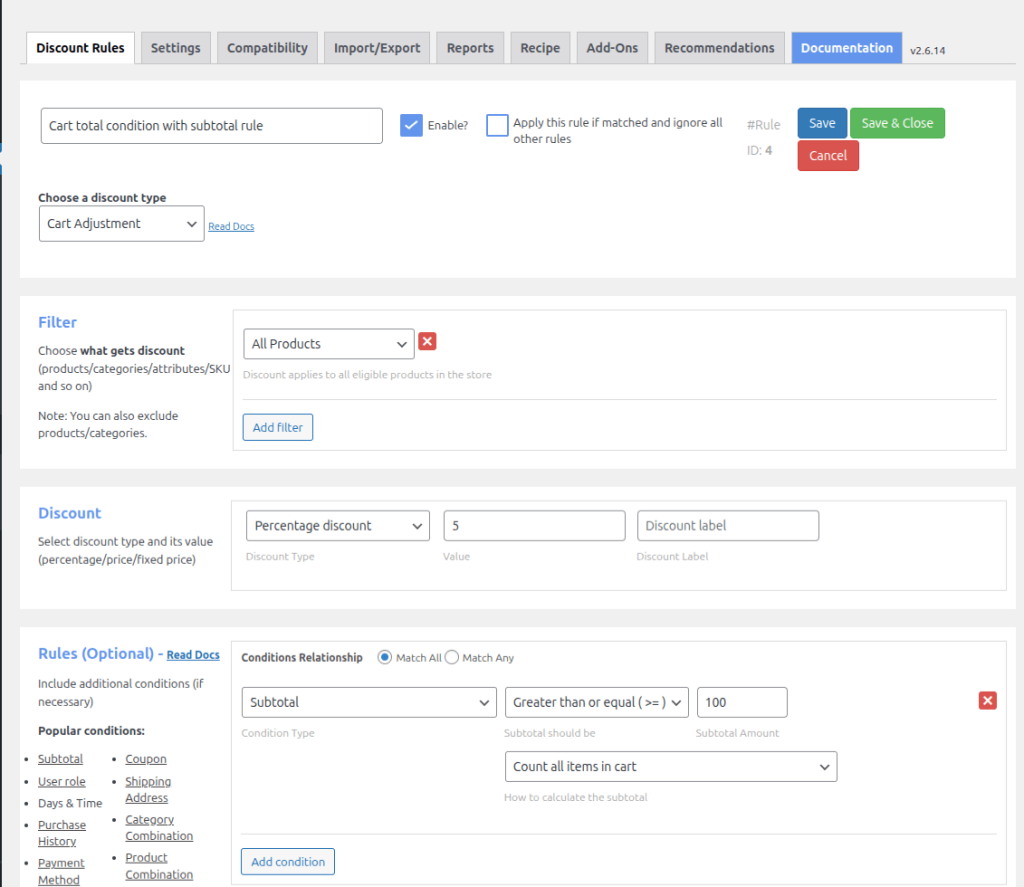Go to the Reports tab
The image size is (1024, 887).
pyautogui.click(x=470, y=48)
